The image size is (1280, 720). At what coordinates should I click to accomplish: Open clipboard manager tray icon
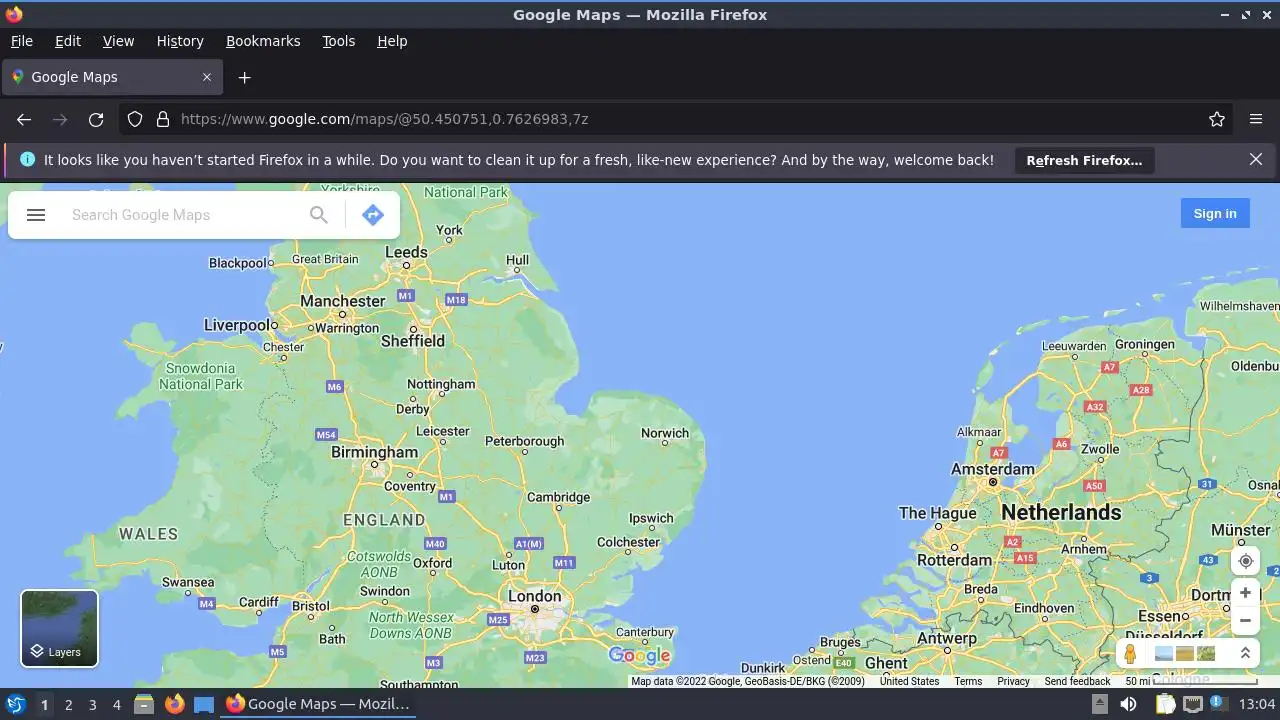[x=1165, y=704]
